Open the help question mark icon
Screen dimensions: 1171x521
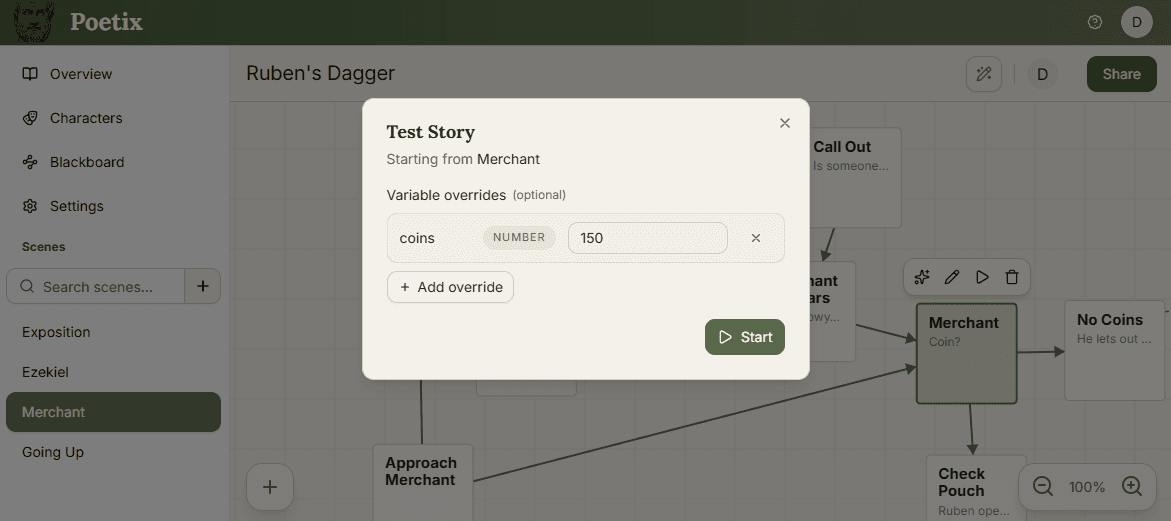coord(1095,22)
